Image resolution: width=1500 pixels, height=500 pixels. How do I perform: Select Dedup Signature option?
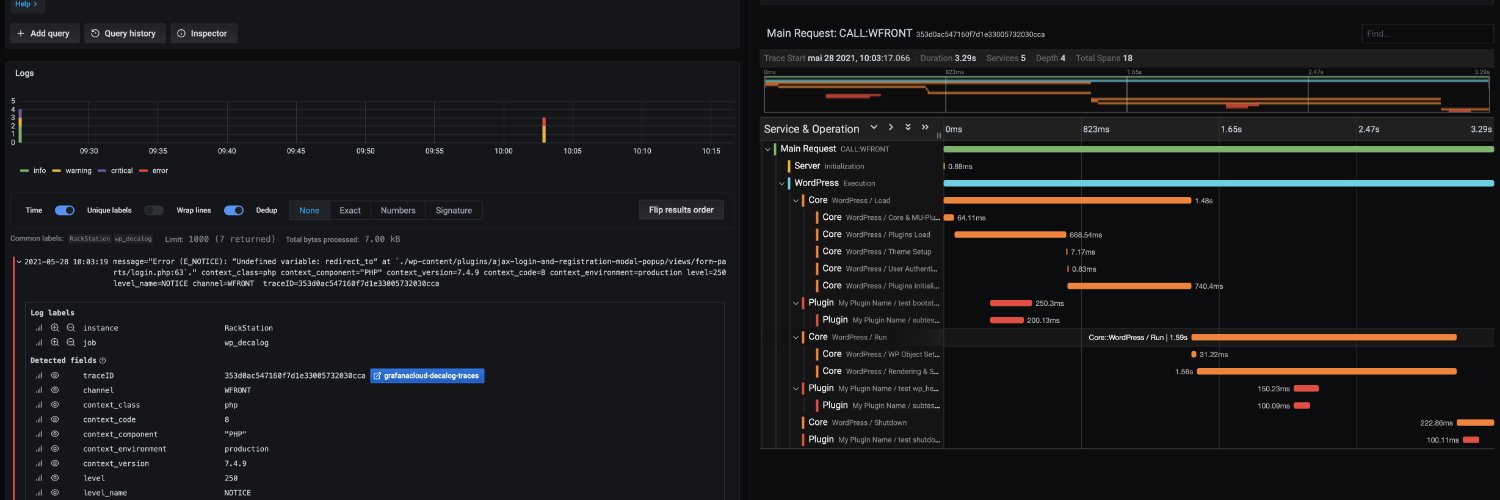(x=453, y=210)
